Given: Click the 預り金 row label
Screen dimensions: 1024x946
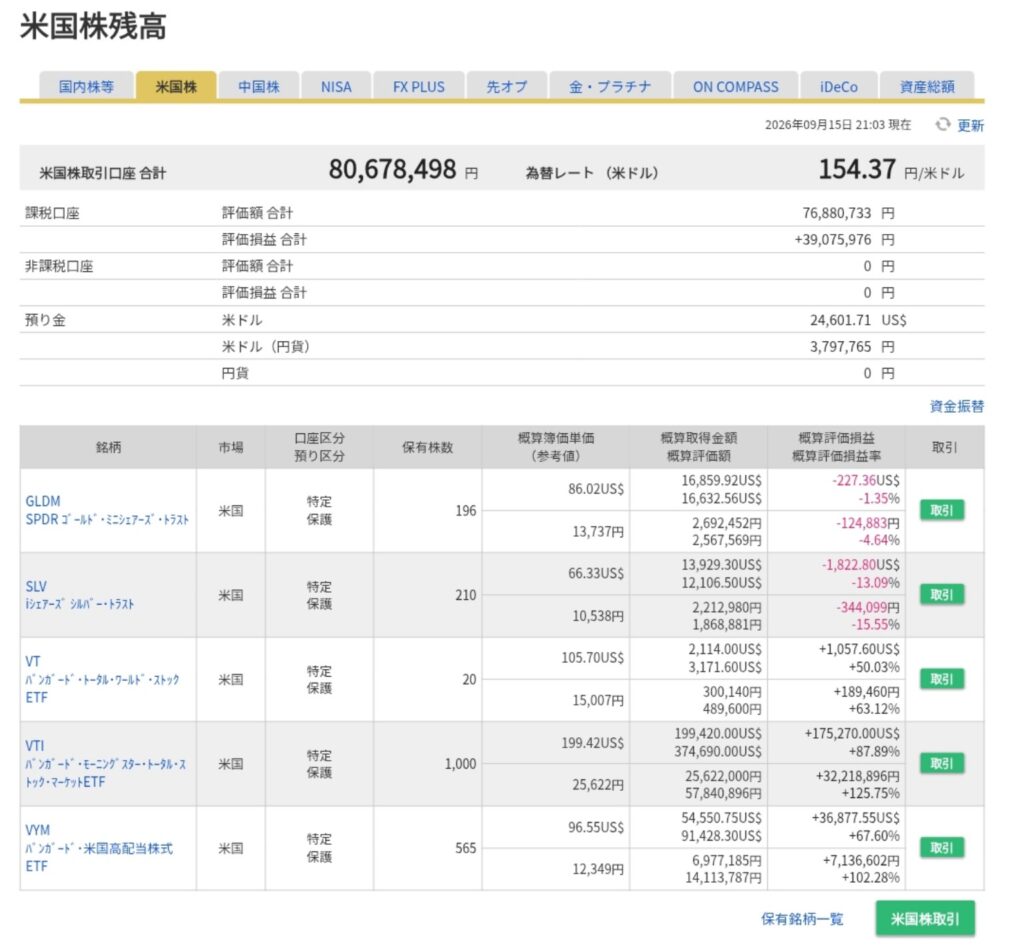Looking at the screenshot, I should pyautogui.click(x=45, y=320).
